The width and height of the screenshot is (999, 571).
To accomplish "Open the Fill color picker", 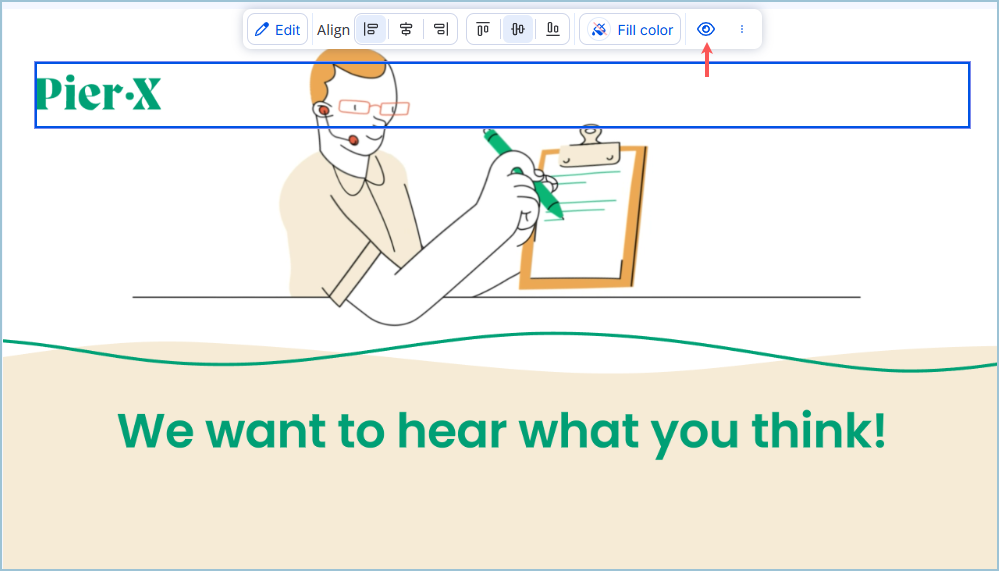I will tap(631, 30).
